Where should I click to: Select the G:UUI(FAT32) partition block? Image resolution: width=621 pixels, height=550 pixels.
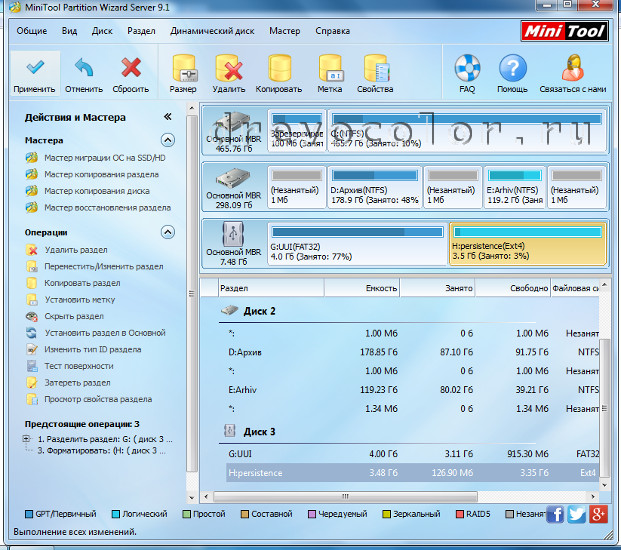tap(357, 244)
